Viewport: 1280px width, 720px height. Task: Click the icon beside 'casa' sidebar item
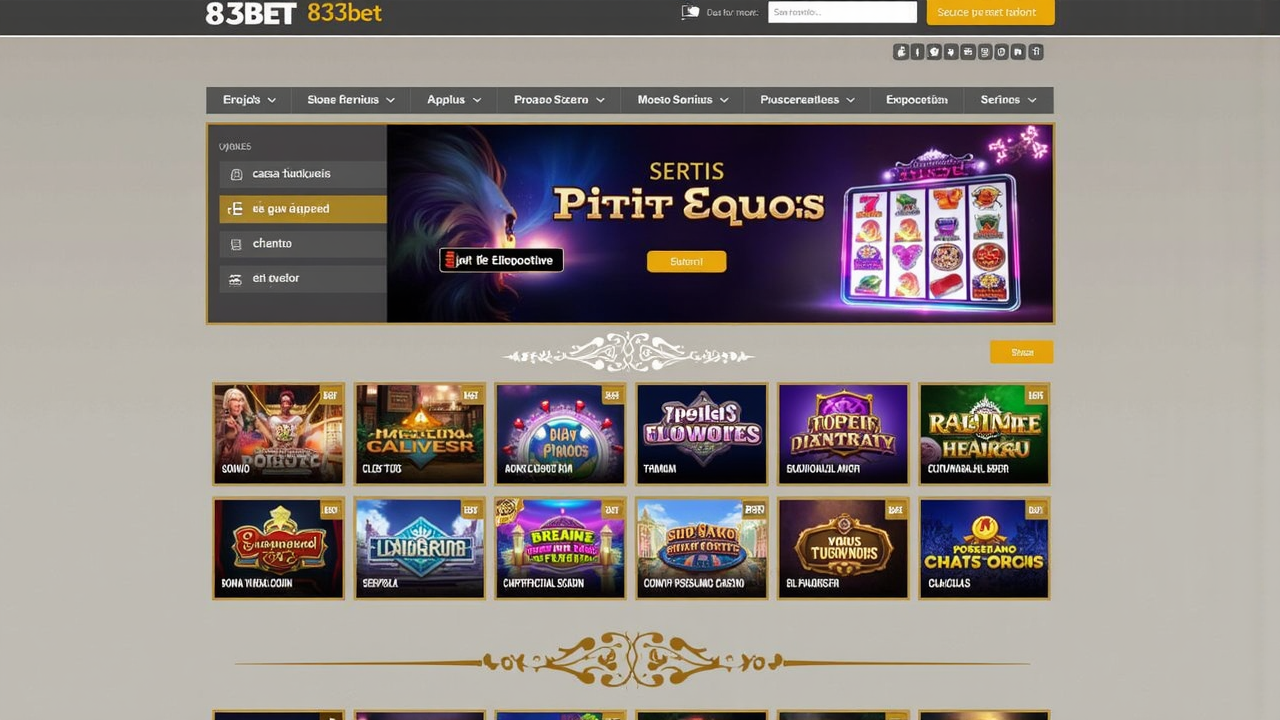236,174
